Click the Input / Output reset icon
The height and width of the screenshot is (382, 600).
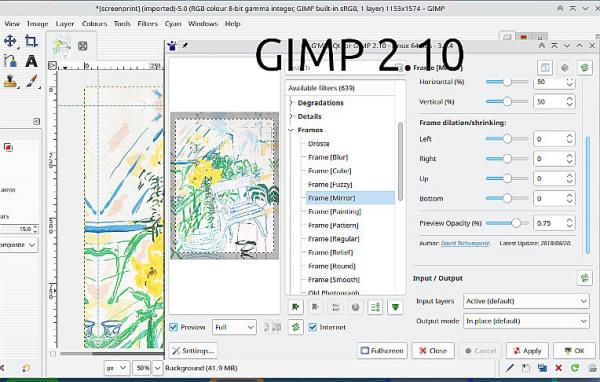tap(584, 278)
